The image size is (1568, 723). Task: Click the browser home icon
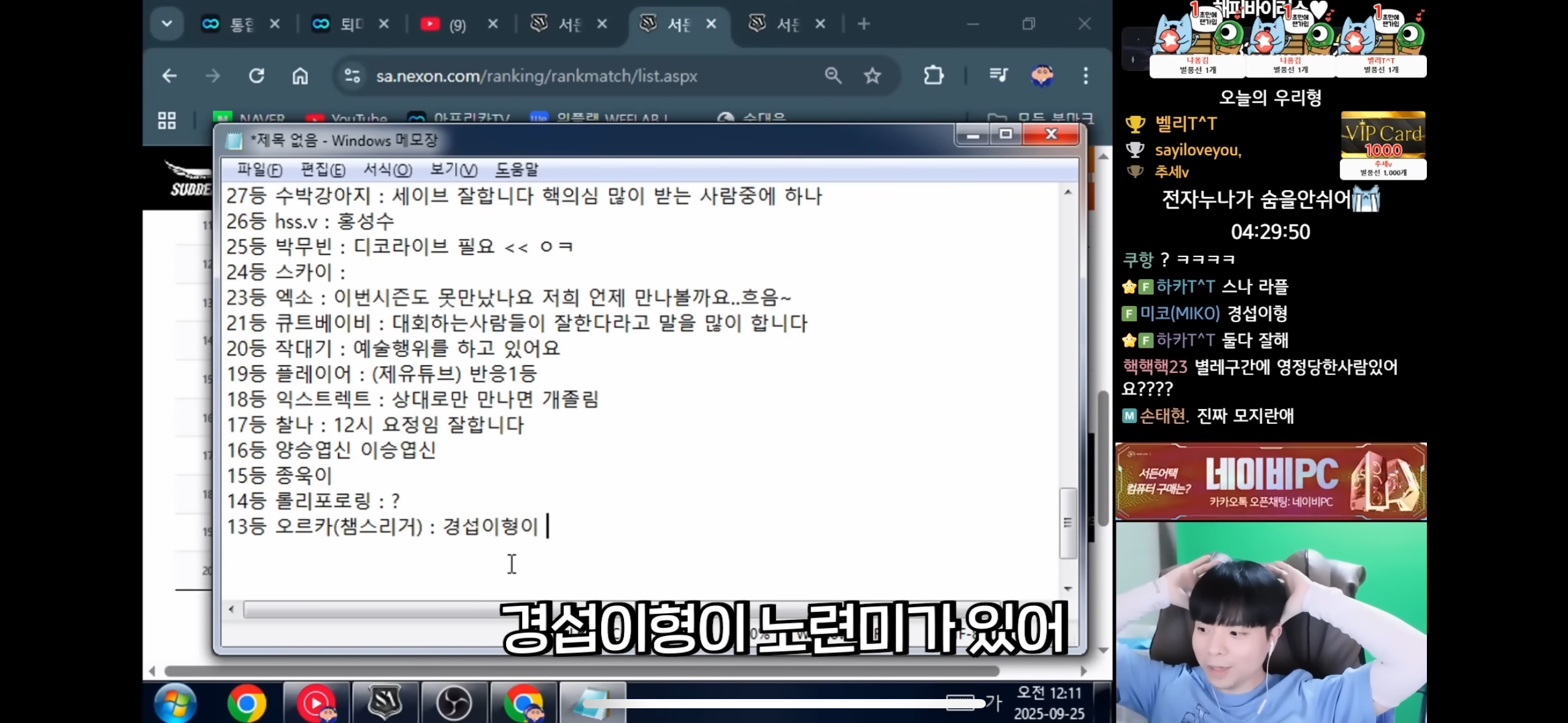300,76
